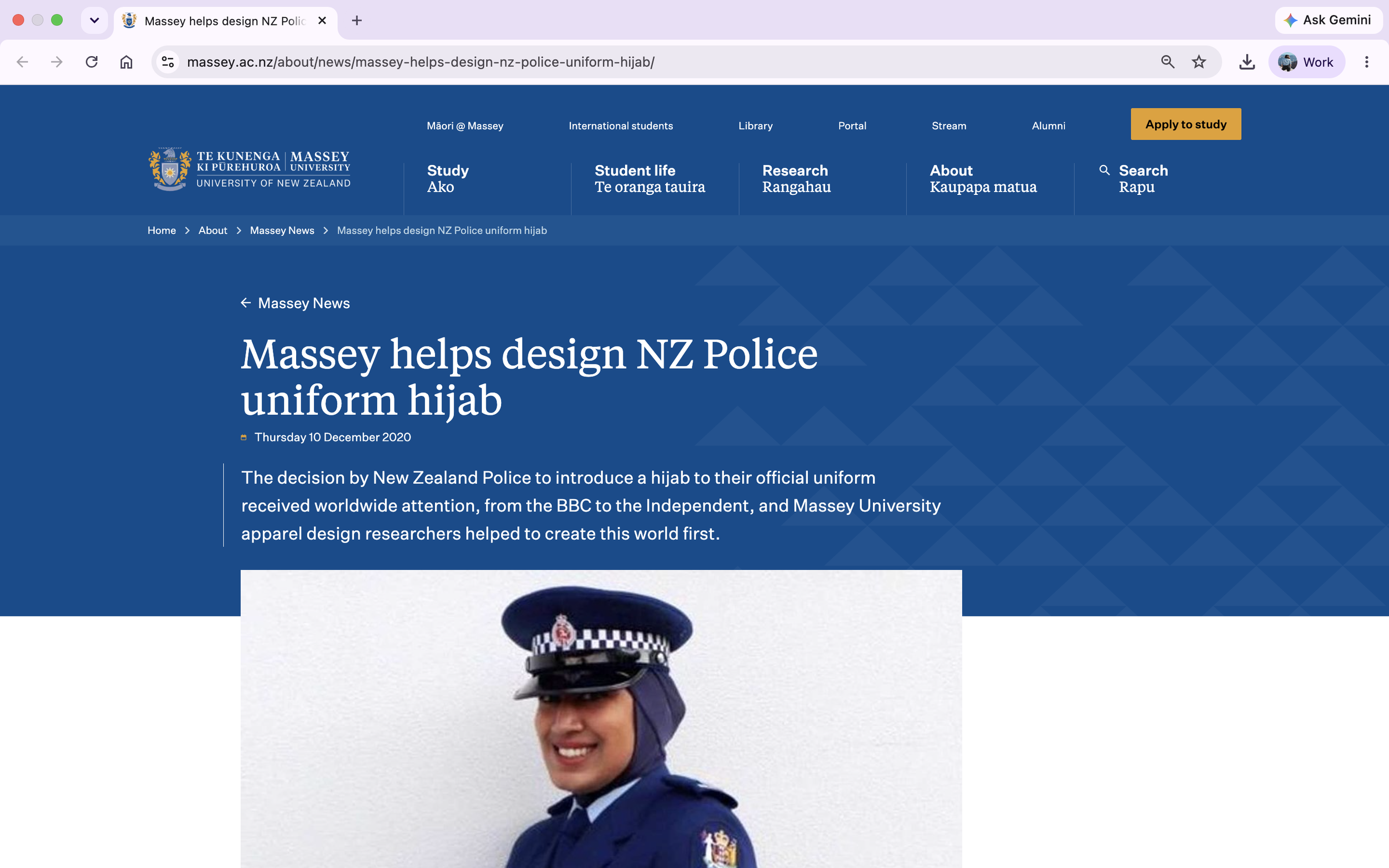Open site information icon in address bar
Screen dimensions: 1389x868
(168, 62)
